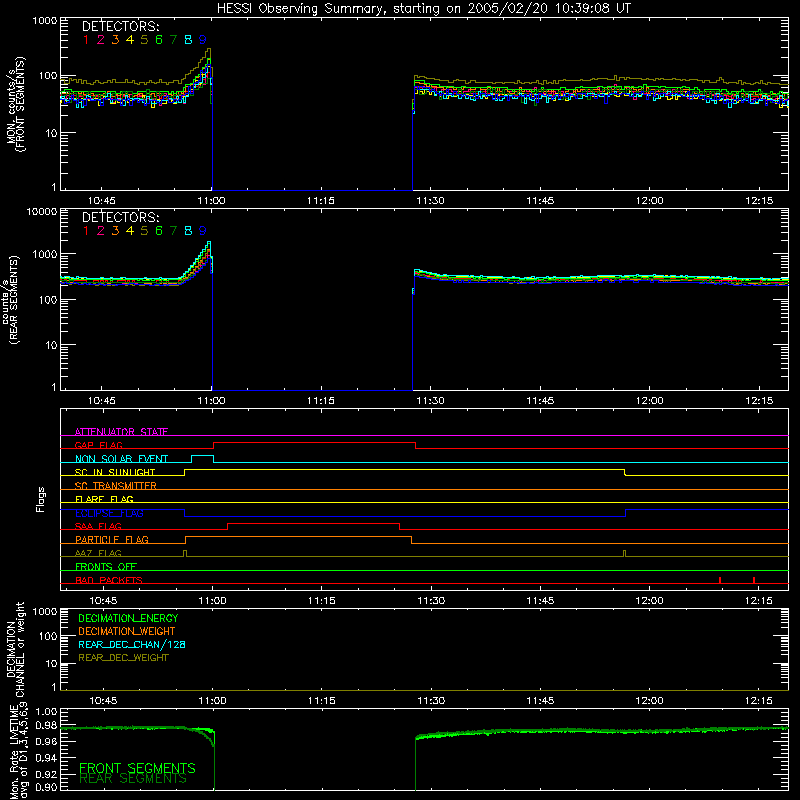Select yellow detector 4 in rear segments legend
800x800 pixels.
point(130,231)
